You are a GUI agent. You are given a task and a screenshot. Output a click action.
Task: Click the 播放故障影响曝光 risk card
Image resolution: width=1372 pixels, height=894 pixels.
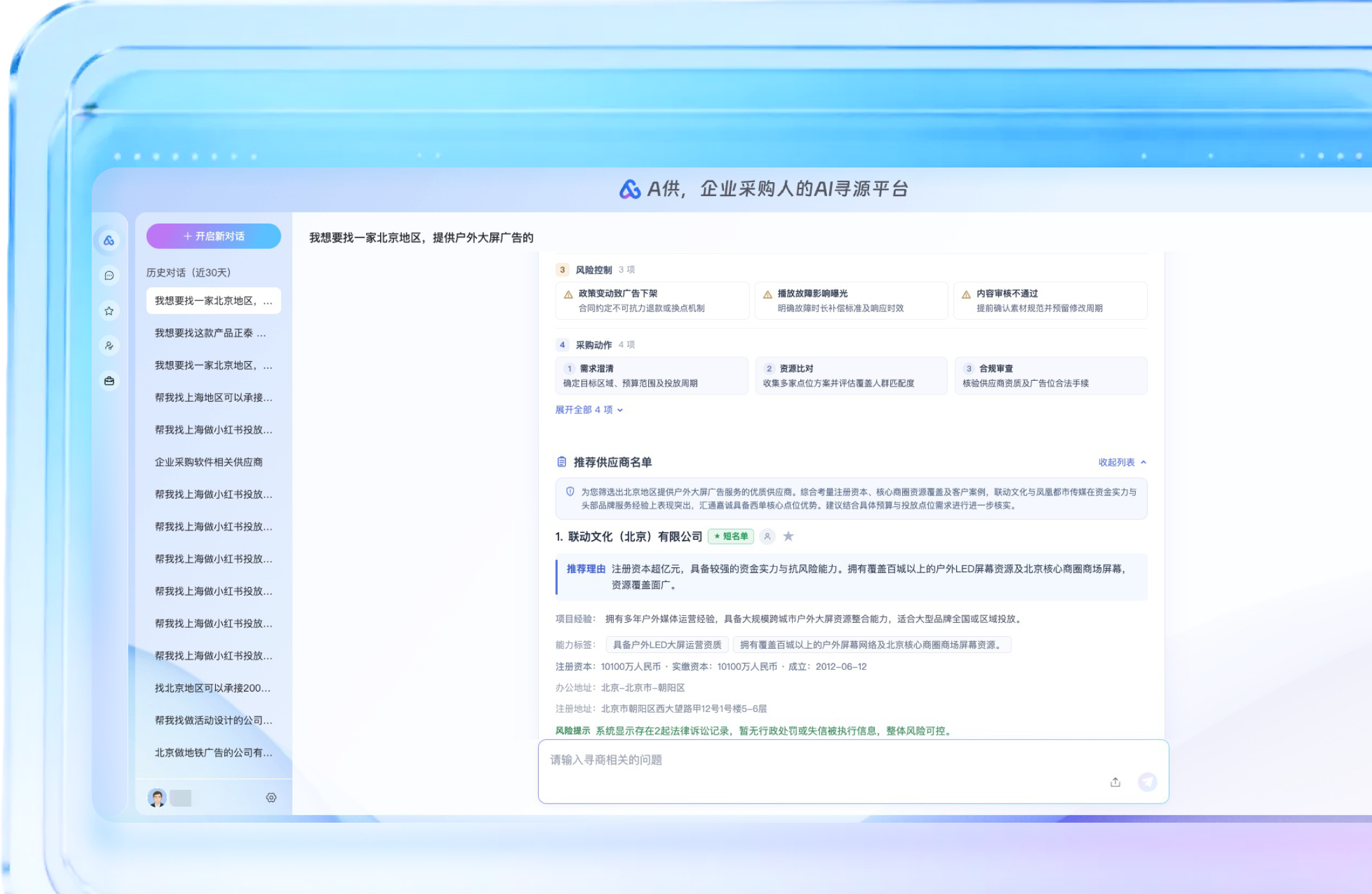(x=851, y=301)
